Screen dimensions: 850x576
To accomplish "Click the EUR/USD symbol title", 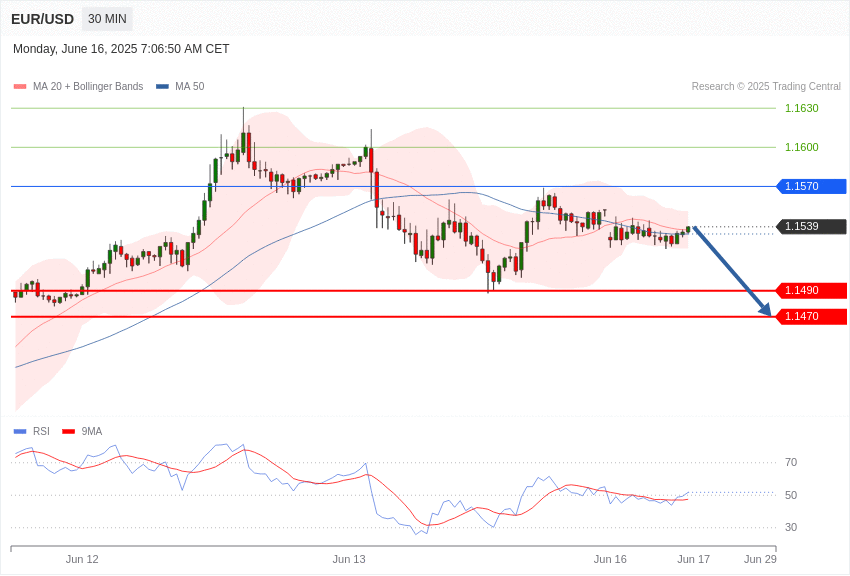I will pos(42,19).
